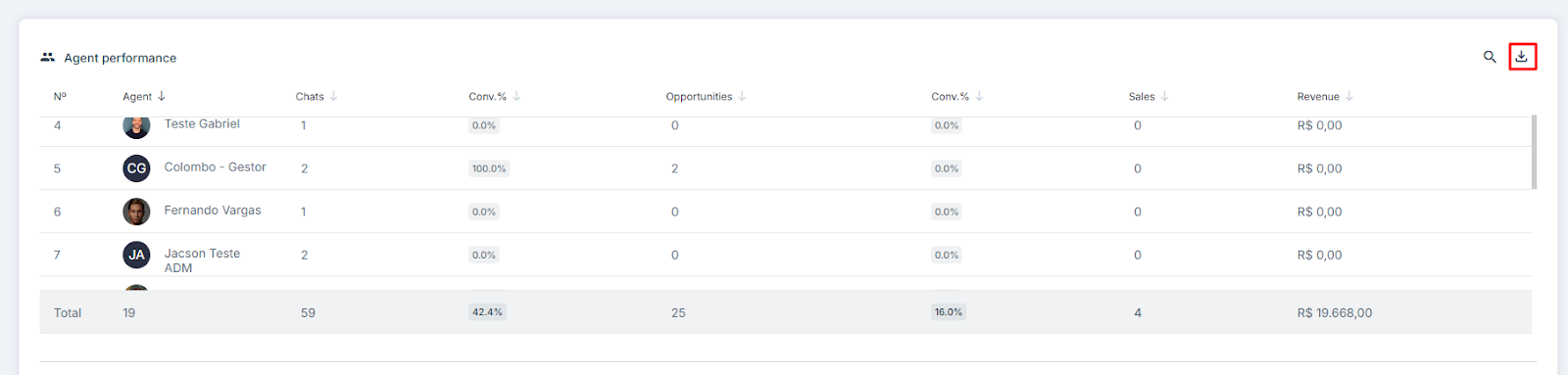Sort by second Conv.% column arrow

click(979, 96)
